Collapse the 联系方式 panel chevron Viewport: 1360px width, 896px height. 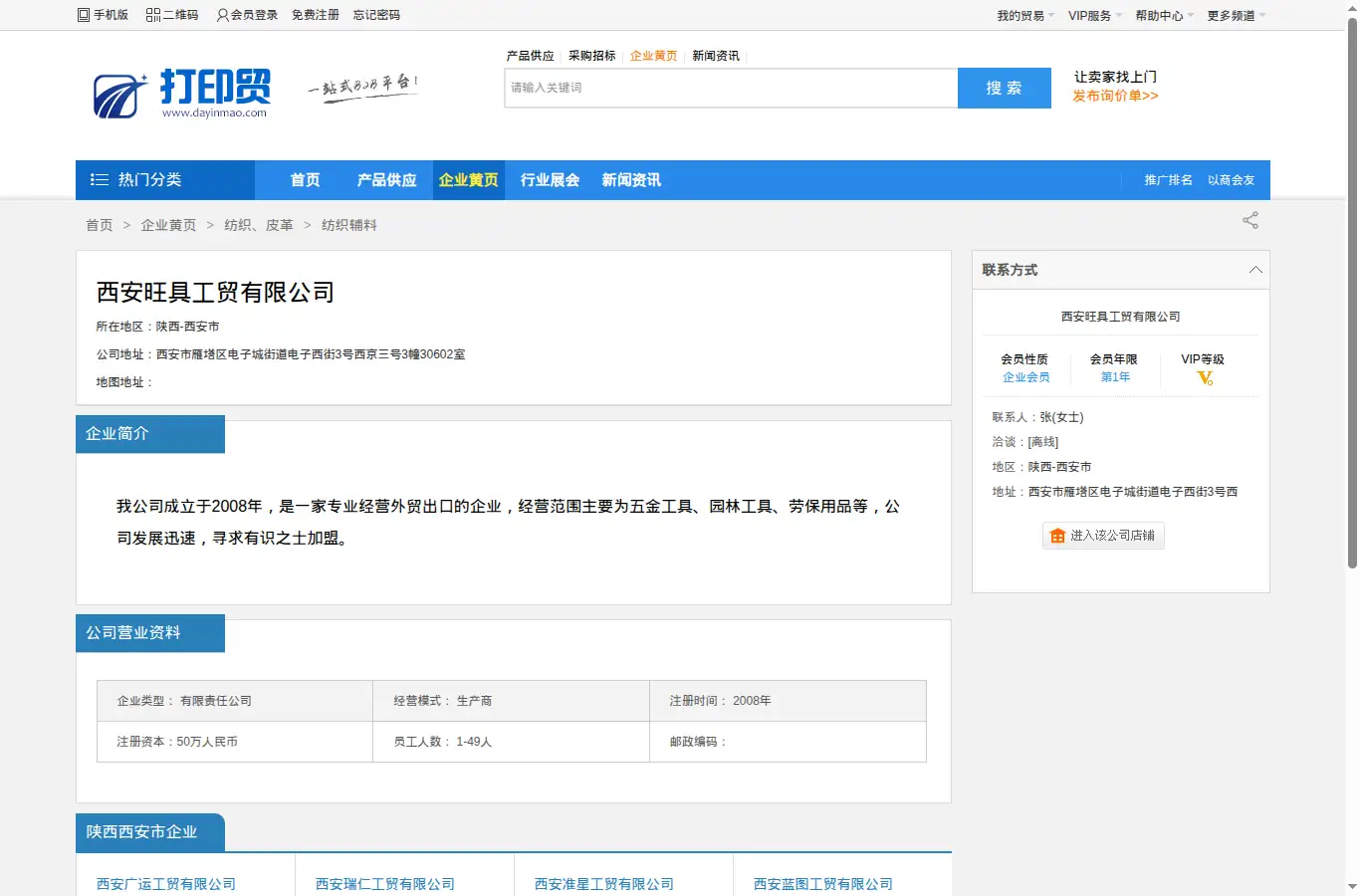(1255, 270)
